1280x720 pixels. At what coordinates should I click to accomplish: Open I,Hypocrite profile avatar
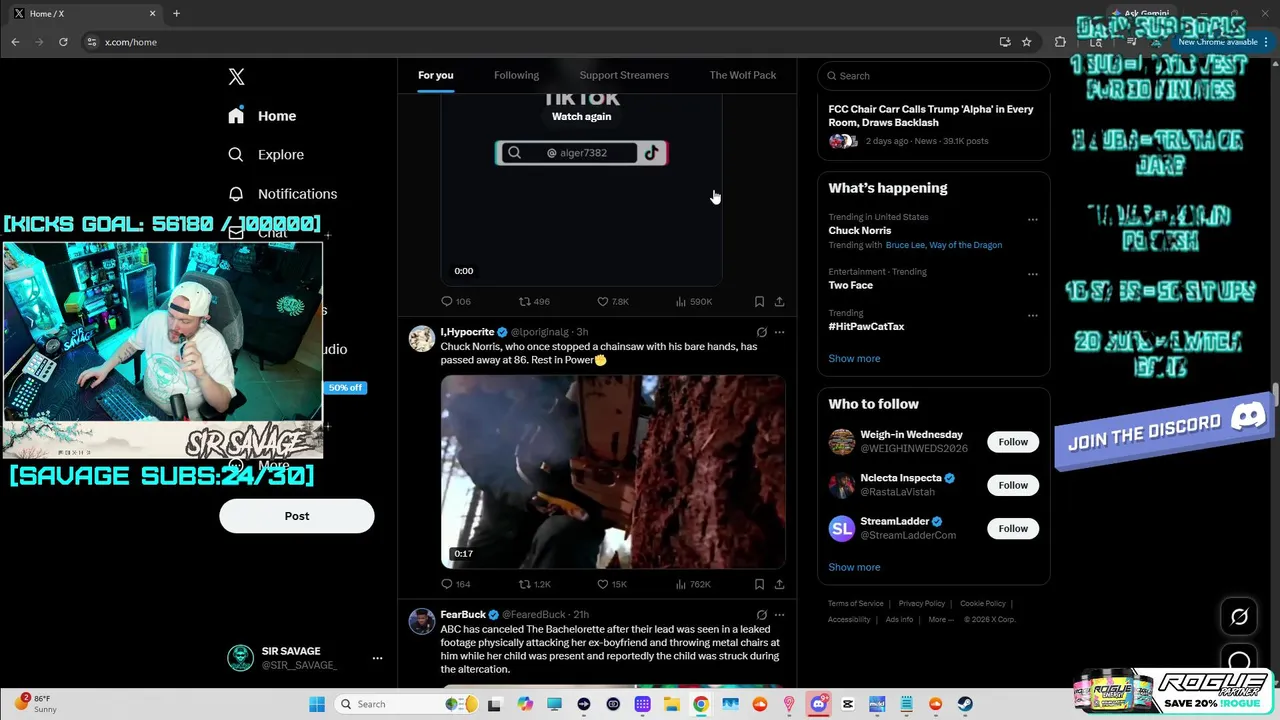coord(422,338)
